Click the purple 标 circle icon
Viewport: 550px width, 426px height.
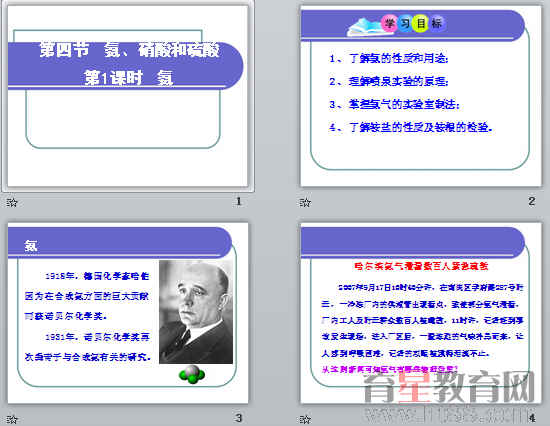[437, 24]
